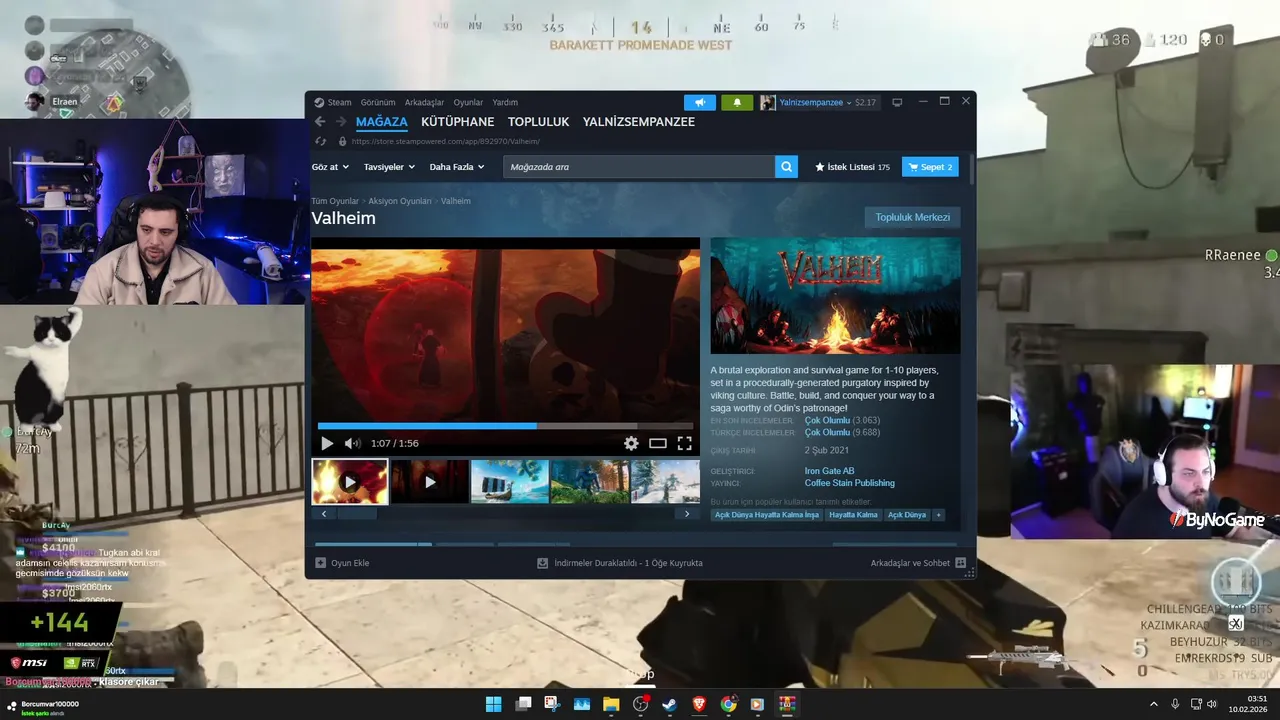The image size is (1280, 720).
Task: Open Arkadaşlar ve Sohbet chat icon
Action: pyautogui.click(x=960, y=563)
